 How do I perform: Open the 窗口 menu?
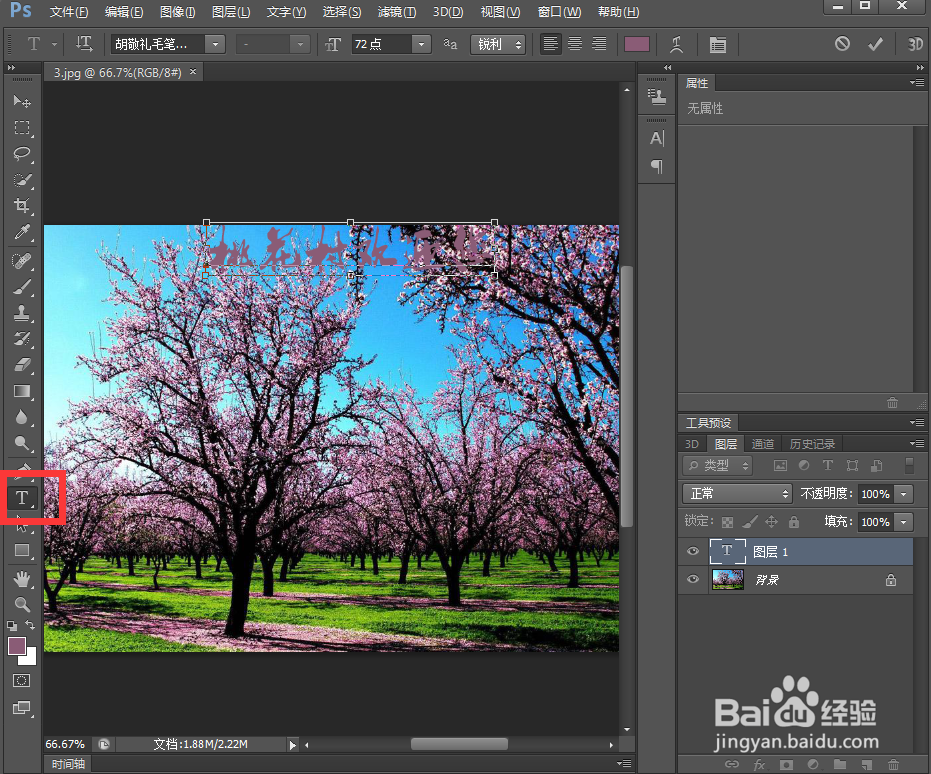[x=559, y=12]
